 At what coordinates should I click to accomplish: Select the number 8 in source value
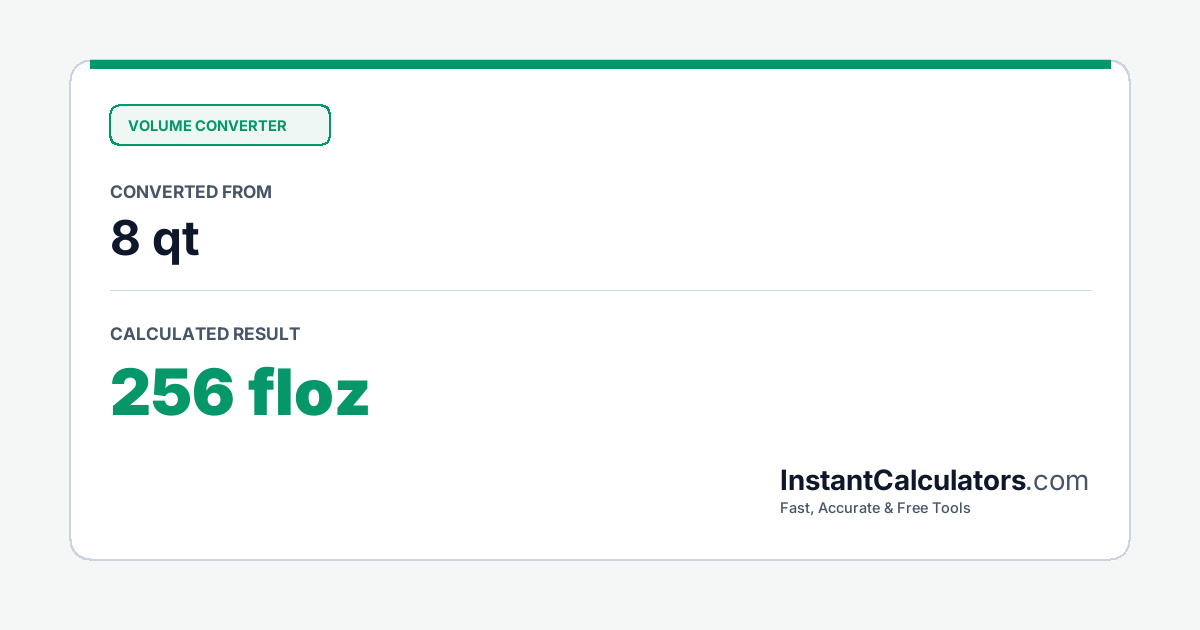(125, 238)
